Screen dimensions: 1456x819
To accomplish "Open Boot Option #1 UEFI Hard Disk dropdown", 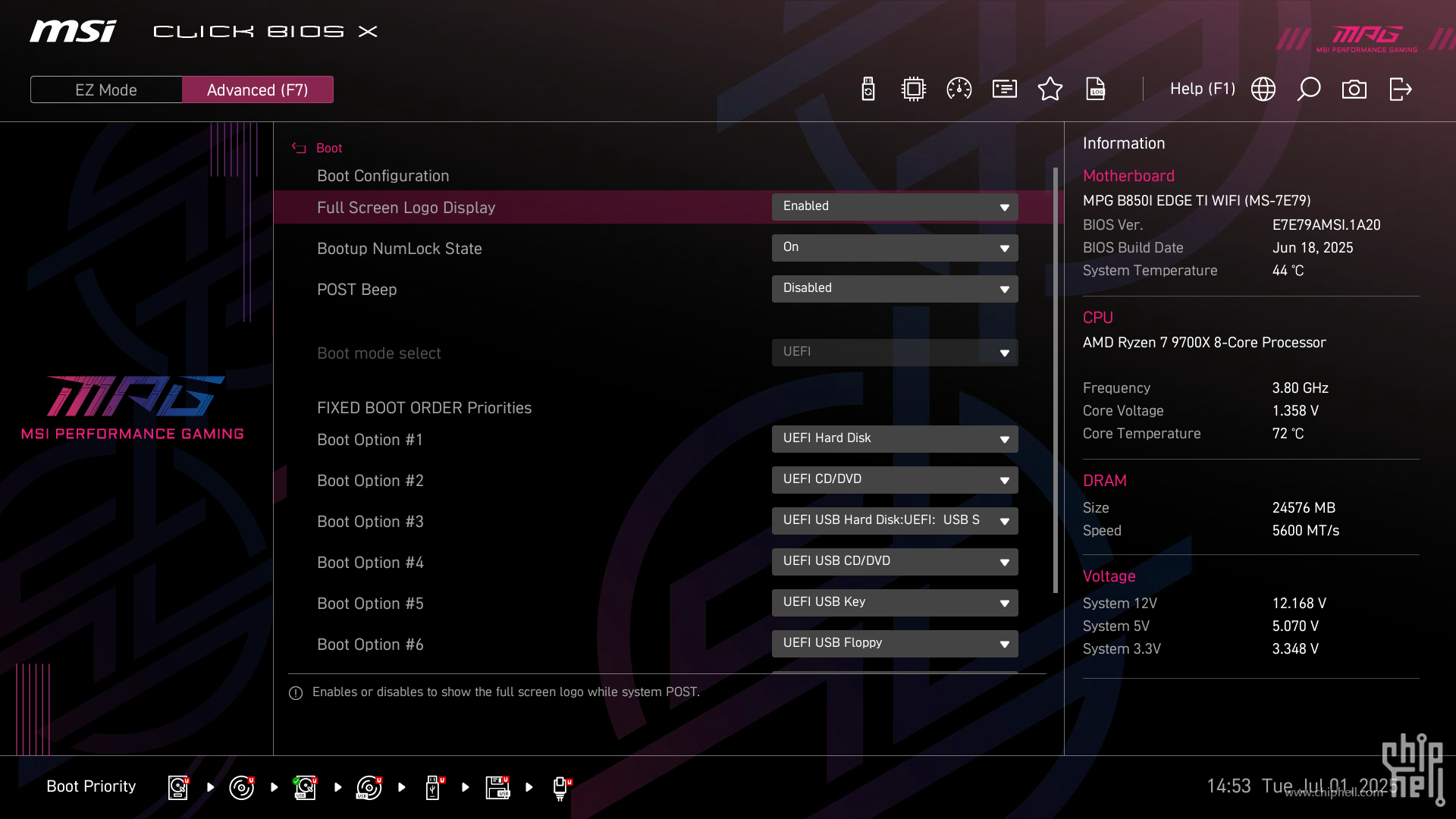I will point(895,439).
